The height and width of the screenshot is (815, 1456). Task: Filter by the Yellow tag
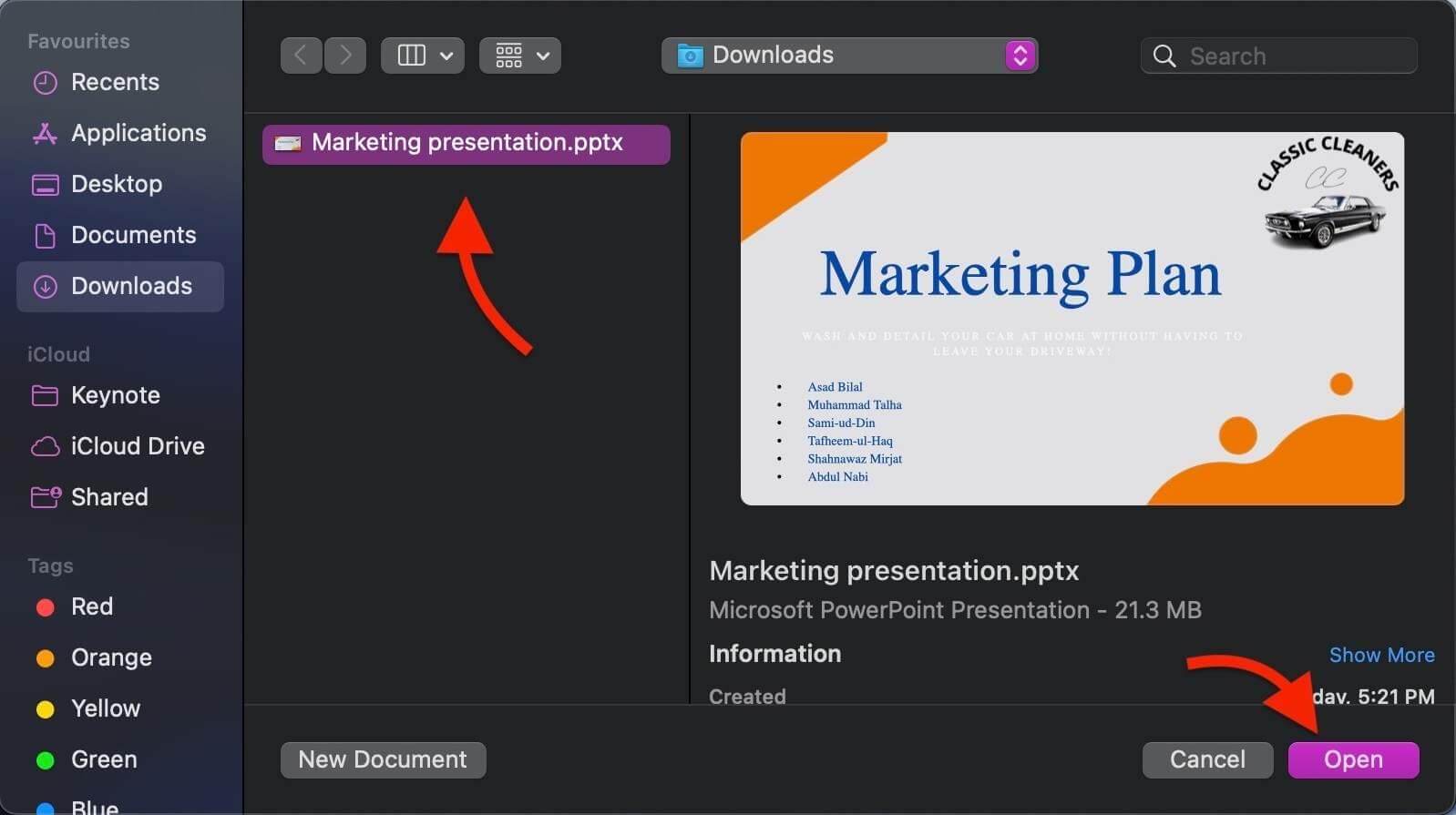tap(120, 708)
